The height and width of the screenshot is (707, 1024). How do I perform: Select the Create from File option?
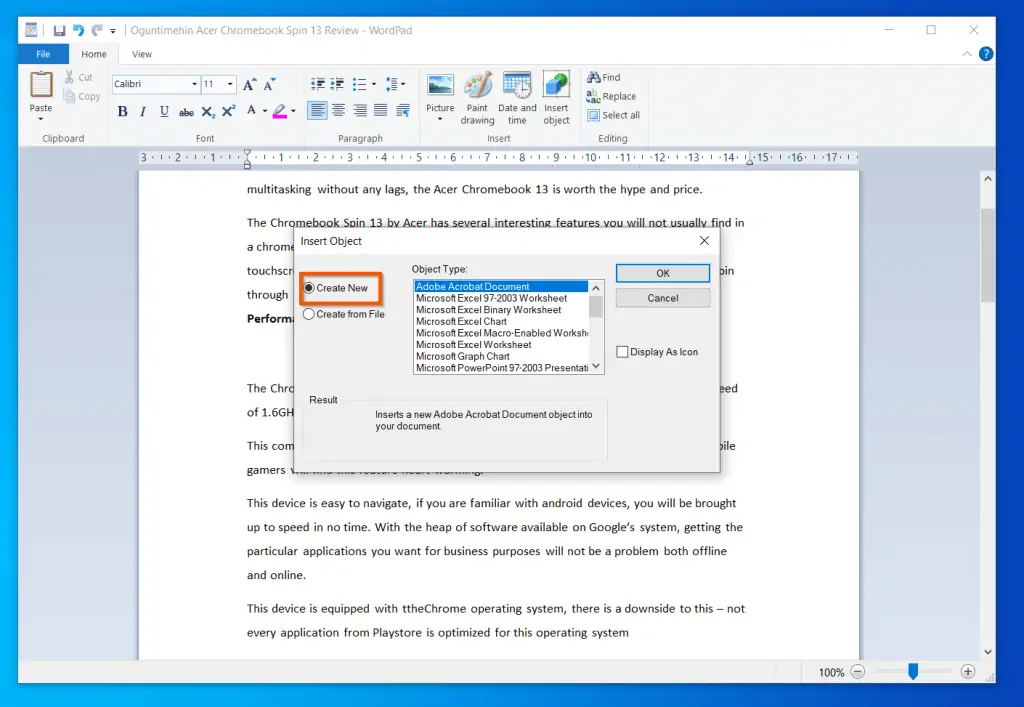(x=309, y=314)
